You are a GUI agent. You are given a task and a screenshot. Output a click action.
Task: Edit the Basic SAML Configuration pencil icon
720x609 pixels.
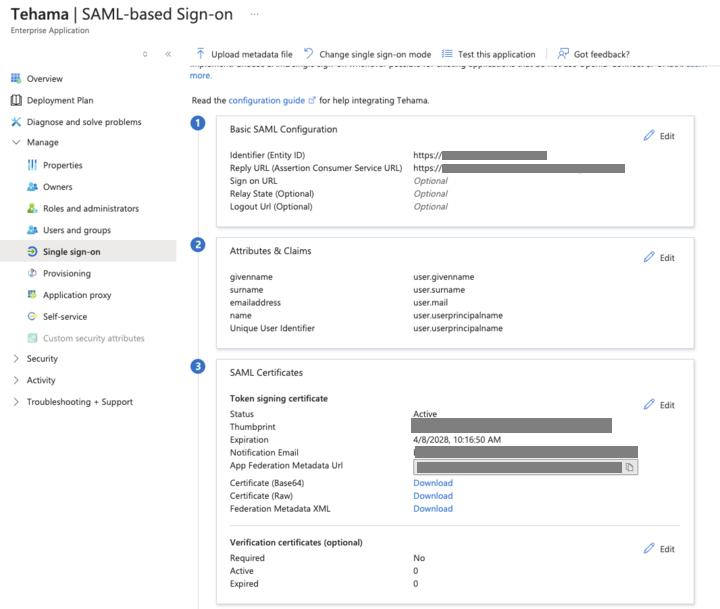[649, 135]
